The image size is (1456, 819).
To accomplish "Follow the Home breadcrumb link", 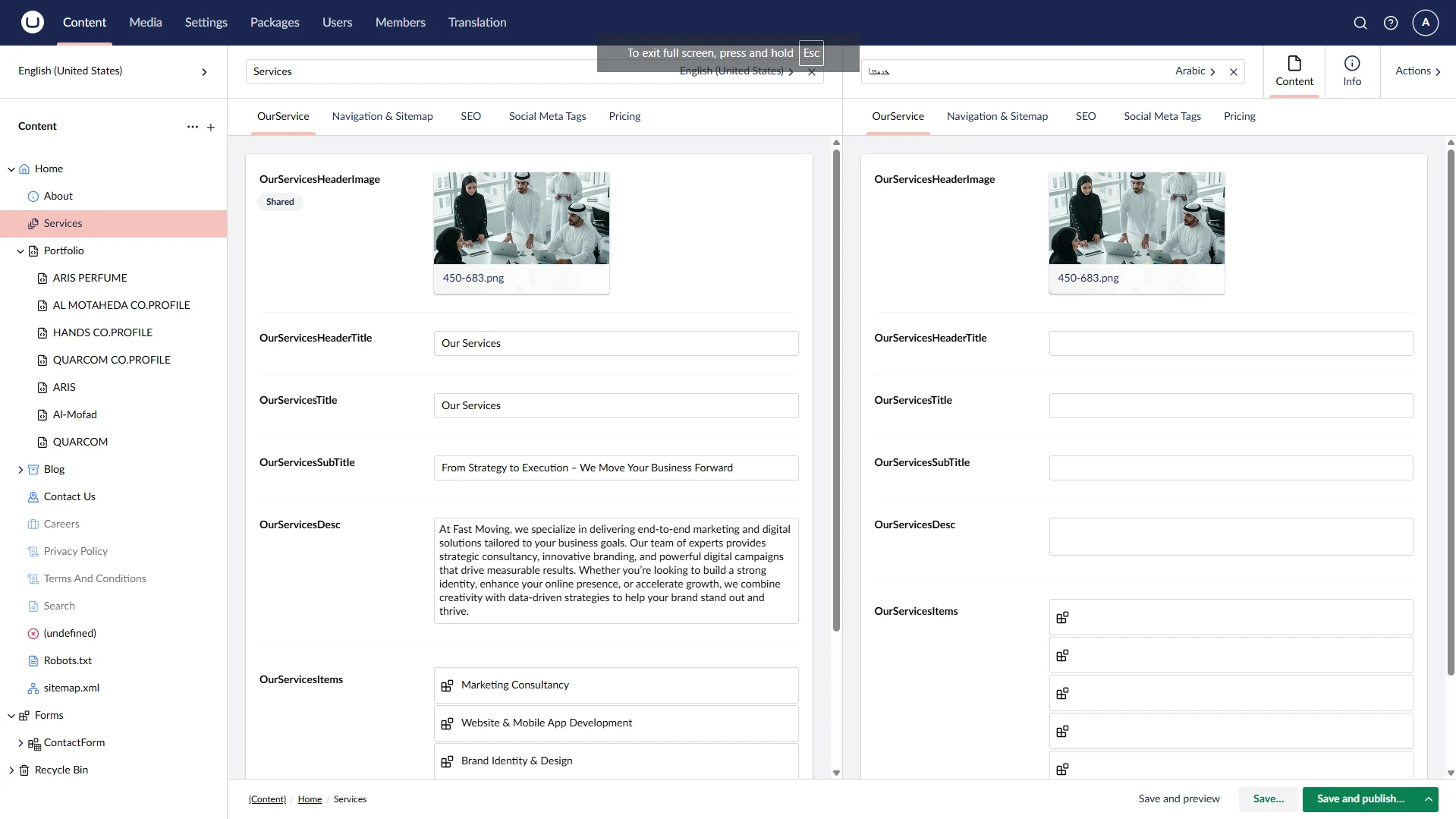I will [310, 800].
